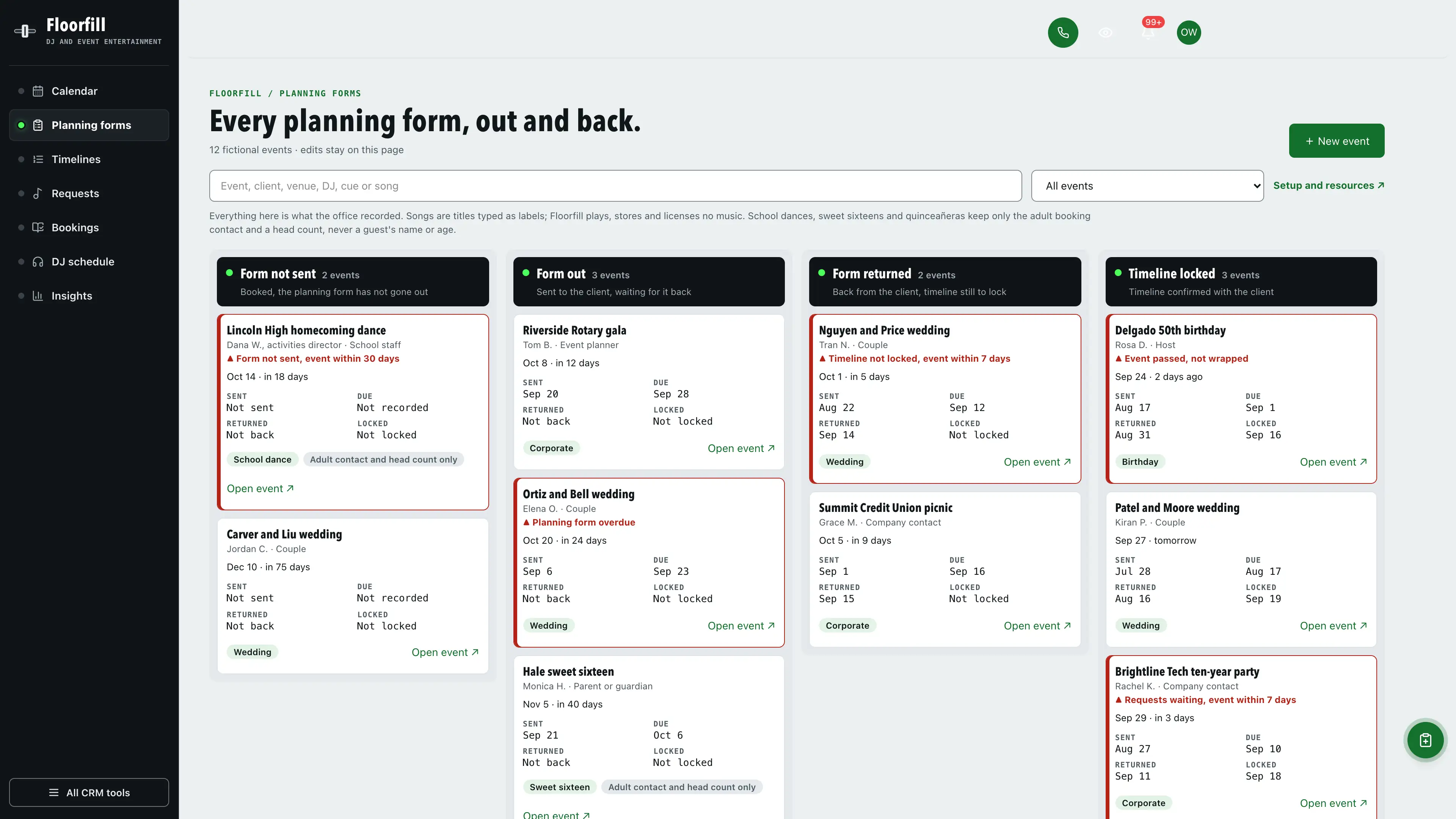Open event for Nguyen and Price wedding
Image resolution: width=1456 pixels, height=819 pixels.
pos(1037,462)
